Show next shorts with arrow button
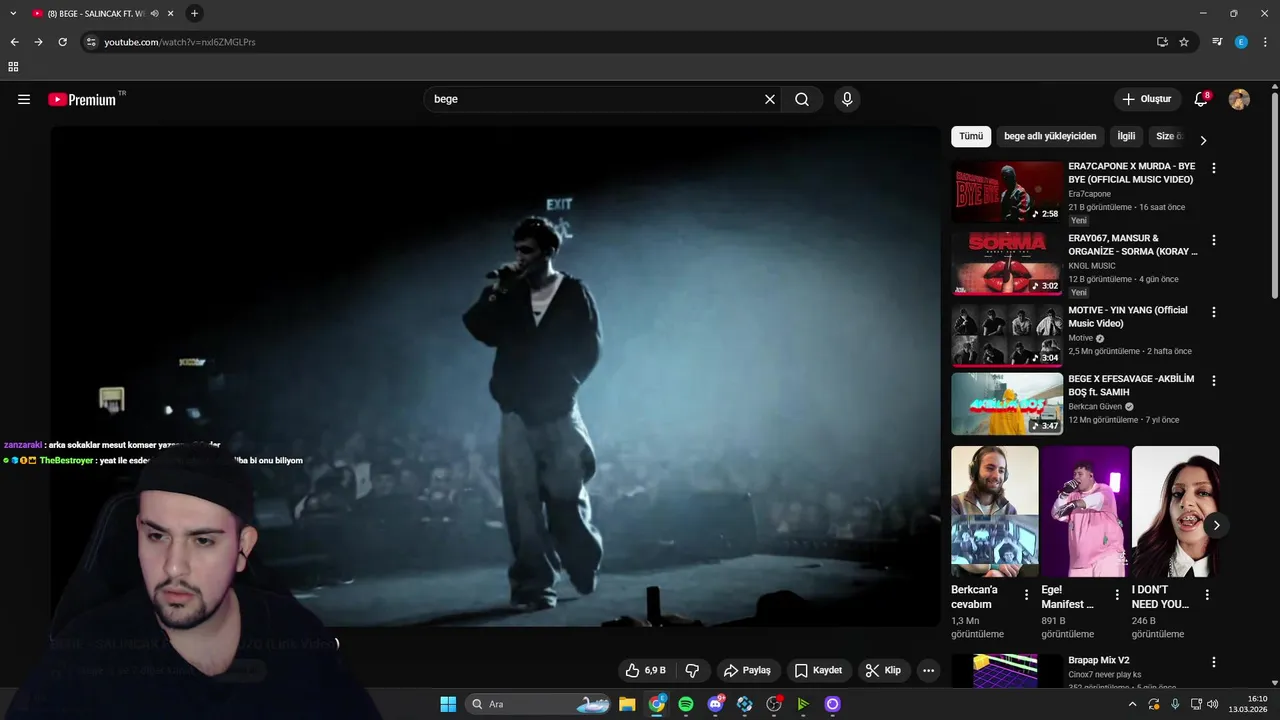Screen dimensions: 1280x720 [1216, 525]
